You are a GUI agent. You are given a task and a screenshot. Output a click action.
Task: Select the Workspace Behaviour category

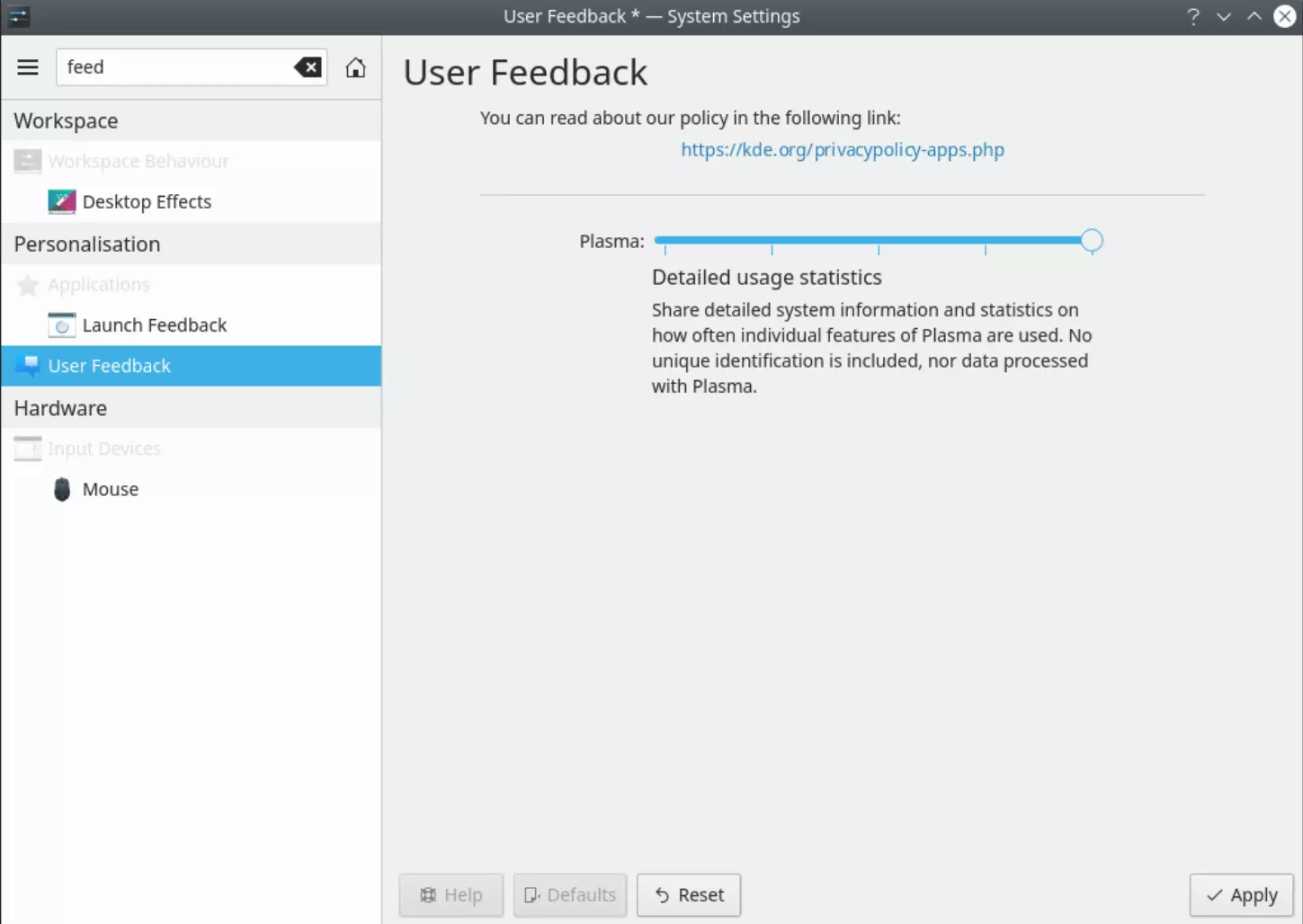coord(192,161)
